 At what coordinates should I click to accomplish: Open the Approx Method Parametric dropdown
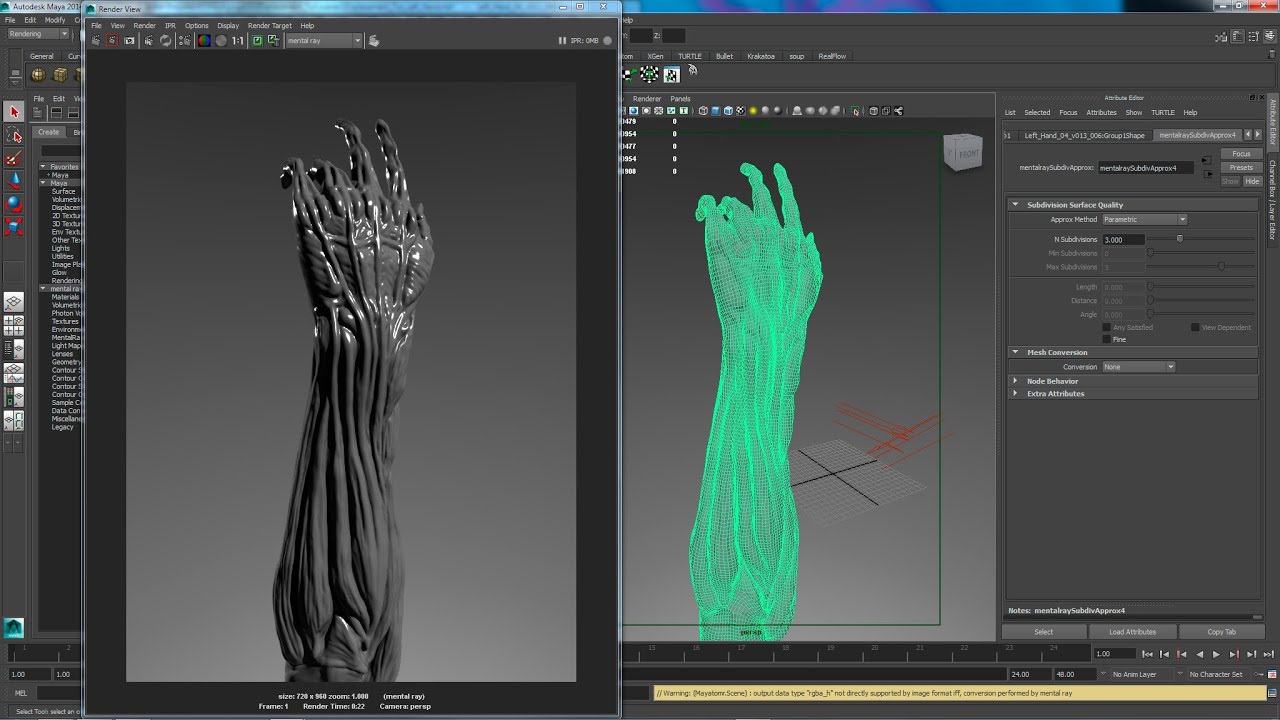pyautogui.click(x=1144, y=219)
